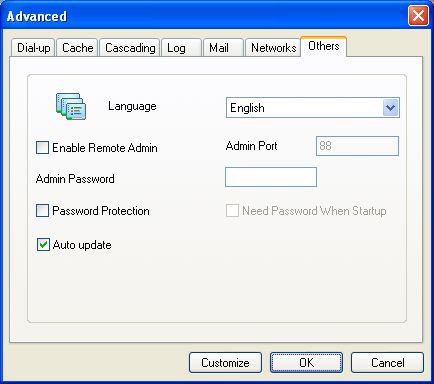Click the language settings icon
The height and width of the screenshot is (384, 434).
tap(71, 106)
